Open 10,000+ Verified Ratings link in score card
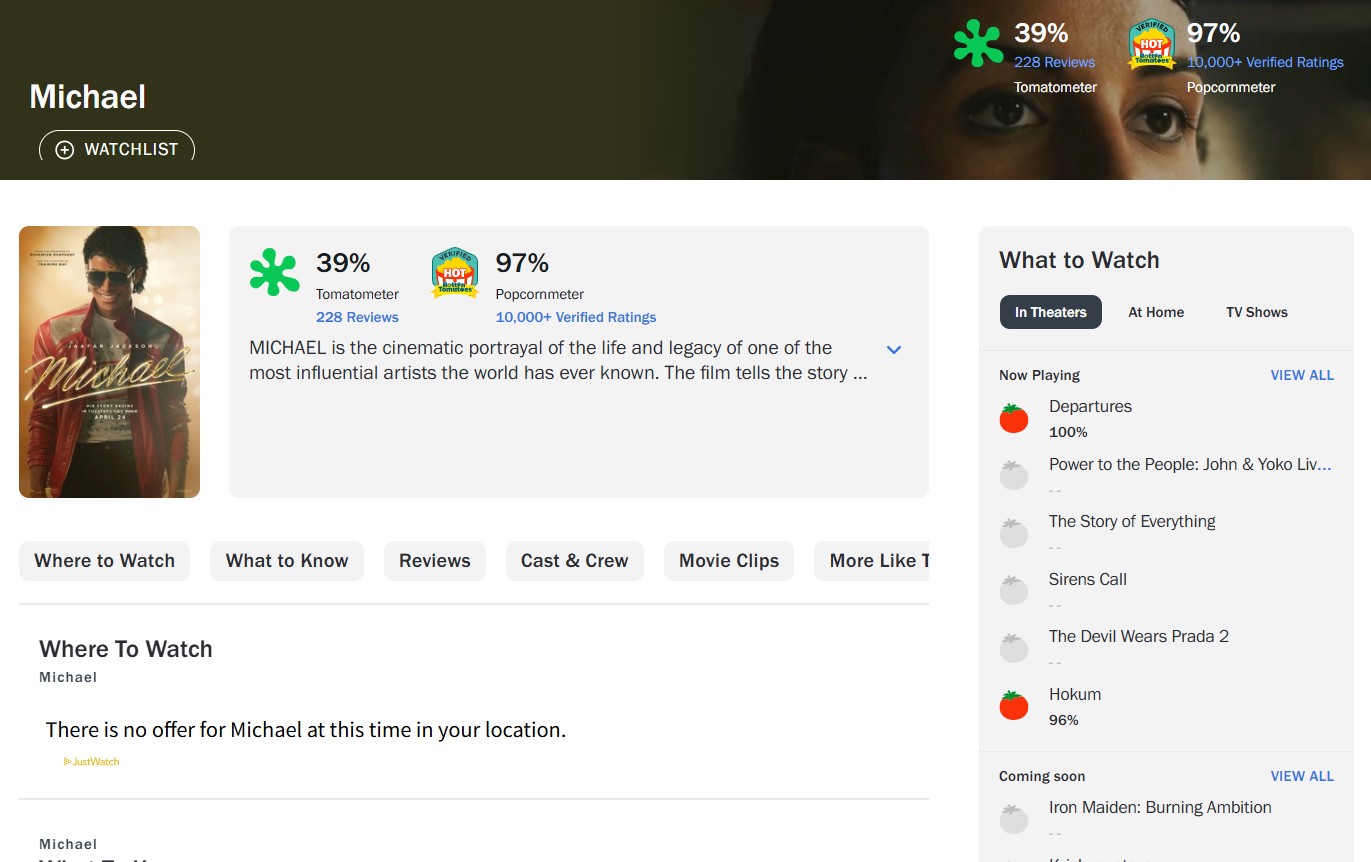Viewport: 1371px width, 862px height. pyautogui.click(x=576, y=317)
